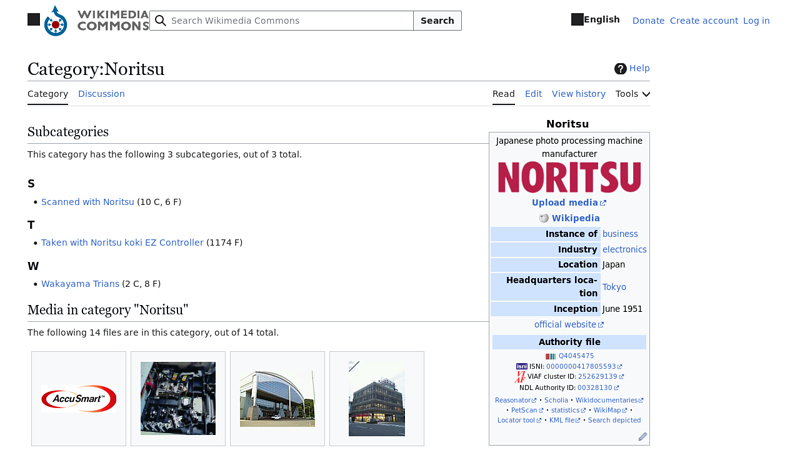Image resolution: width=800 pixels, height=450 pixels.
Task: Click the Log in link
Action: coord(756,21)
